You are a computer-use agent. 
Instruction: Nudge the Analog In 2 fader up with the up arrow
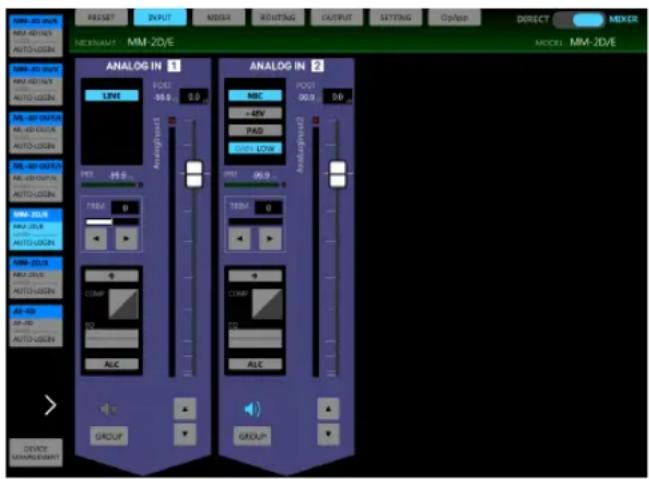coord(328,409)
